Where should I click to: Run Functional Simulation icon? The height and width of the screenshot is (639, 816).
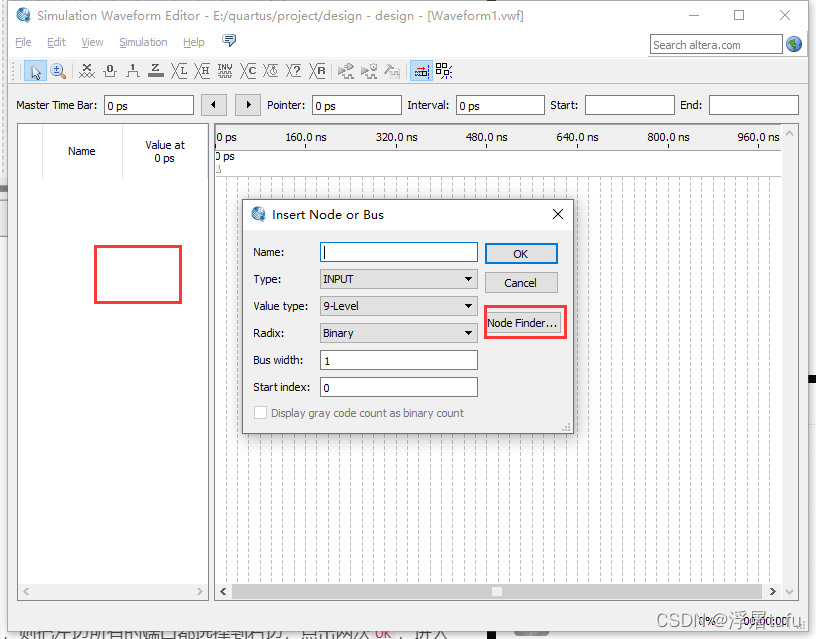346,71
